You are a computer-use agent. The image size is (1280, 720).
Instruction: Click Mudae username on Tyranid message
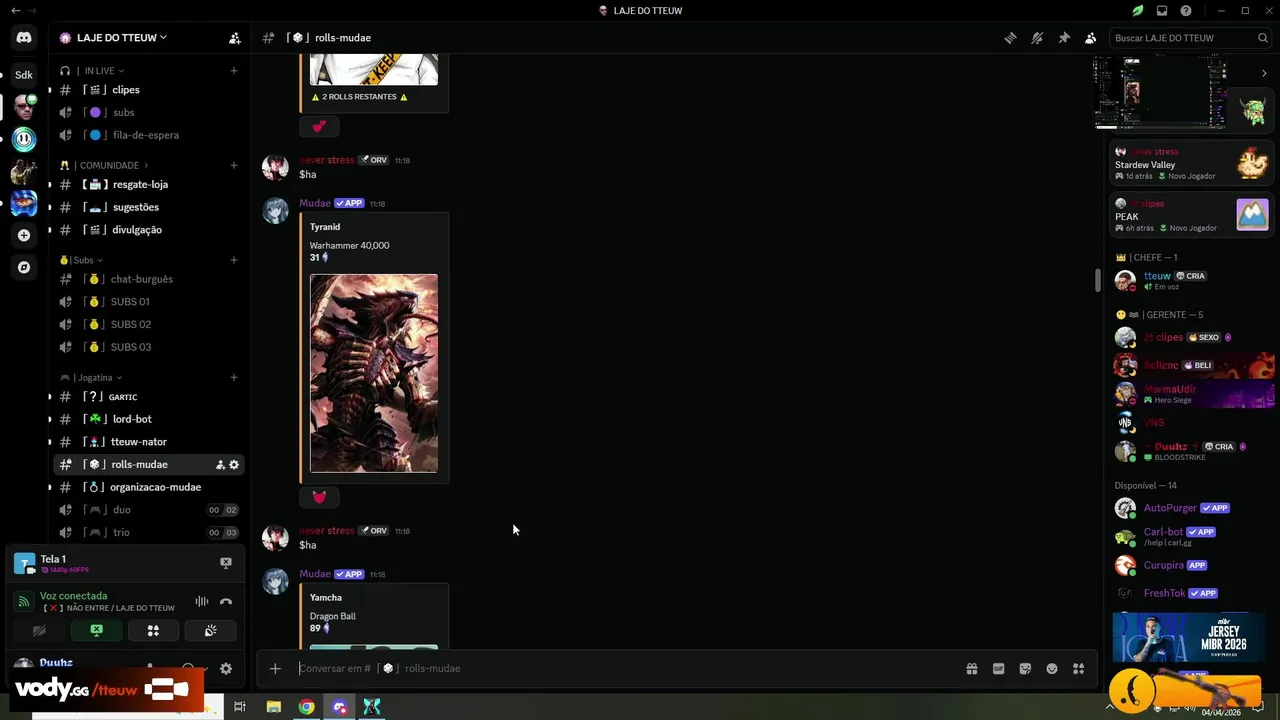315,203
